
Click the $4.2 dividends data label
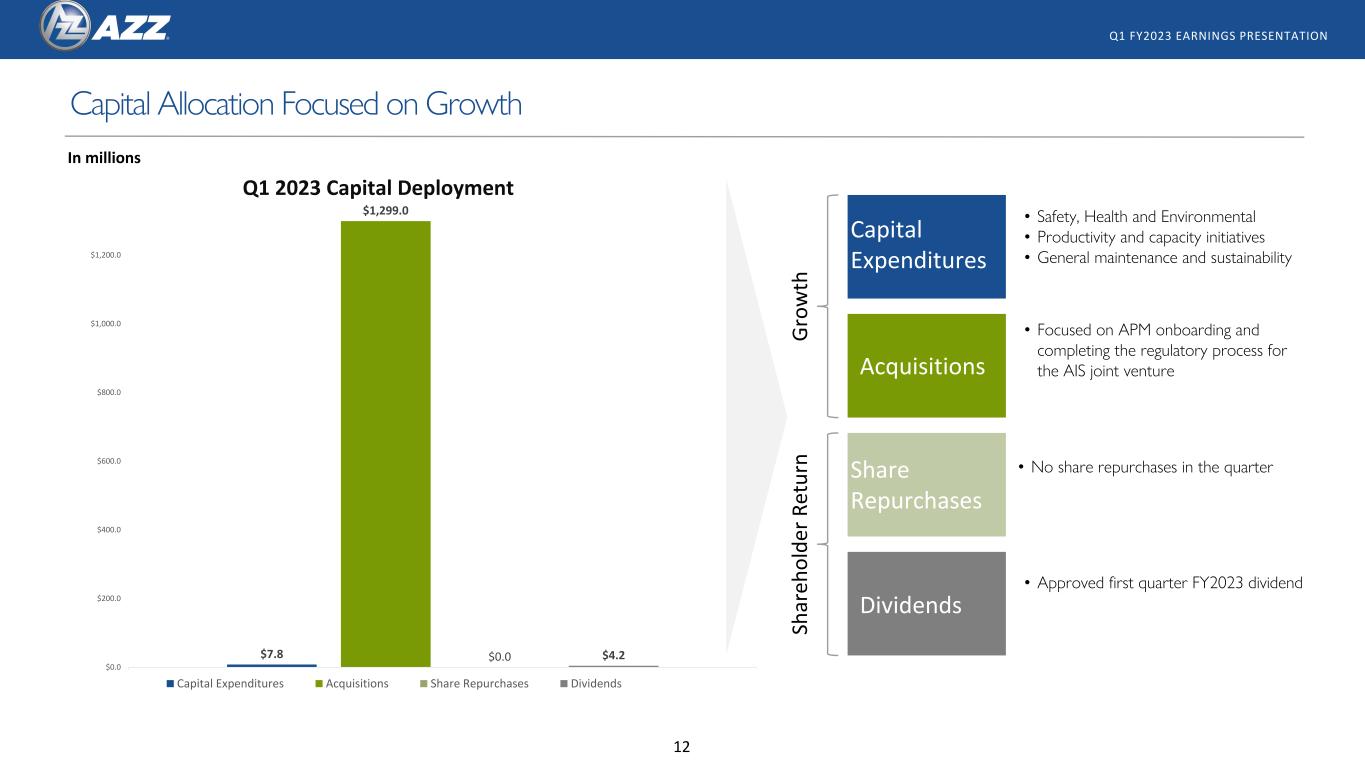(614, 654)
